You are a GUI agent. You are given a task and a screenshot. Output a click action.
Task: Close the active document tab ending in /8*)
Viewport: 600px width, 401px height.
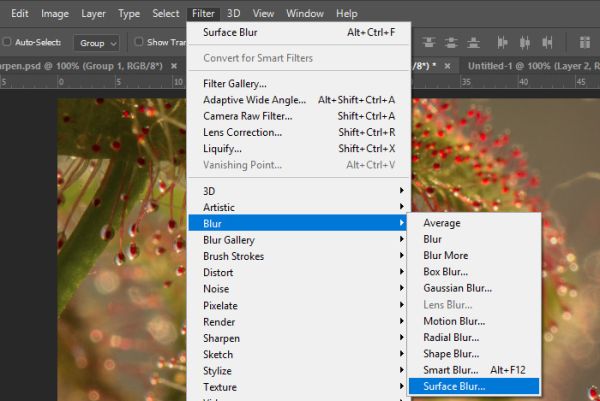pyautogui.click(x=447, y=66)
